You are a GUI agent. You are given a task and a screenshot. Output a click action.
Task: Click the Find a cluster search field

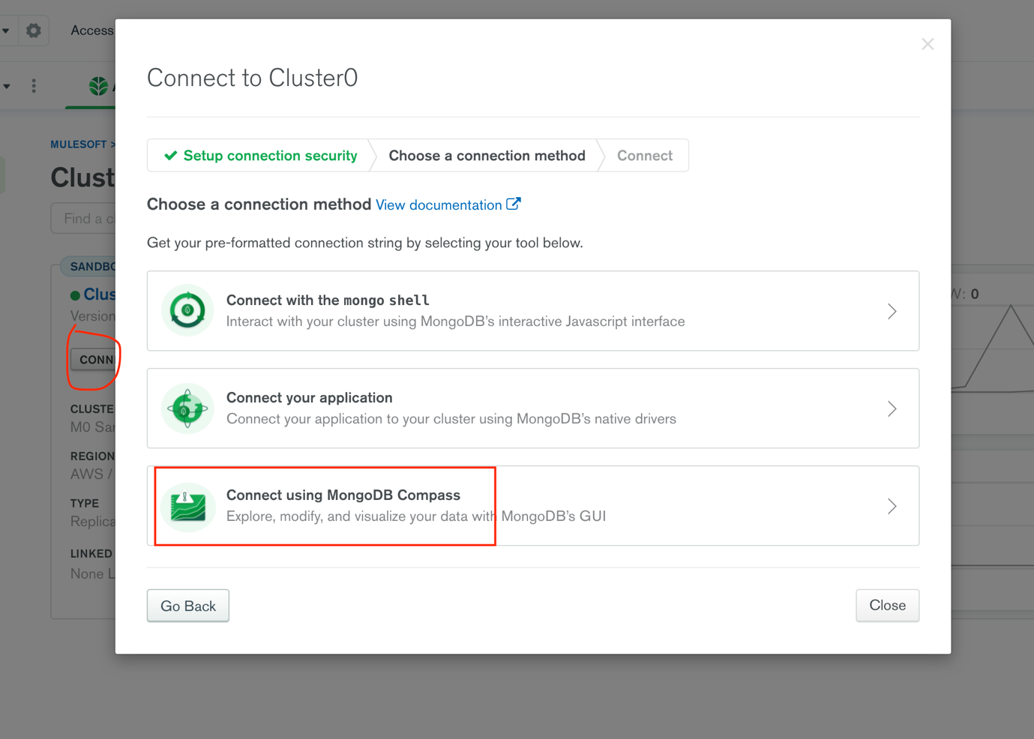[x=83, y=218]
